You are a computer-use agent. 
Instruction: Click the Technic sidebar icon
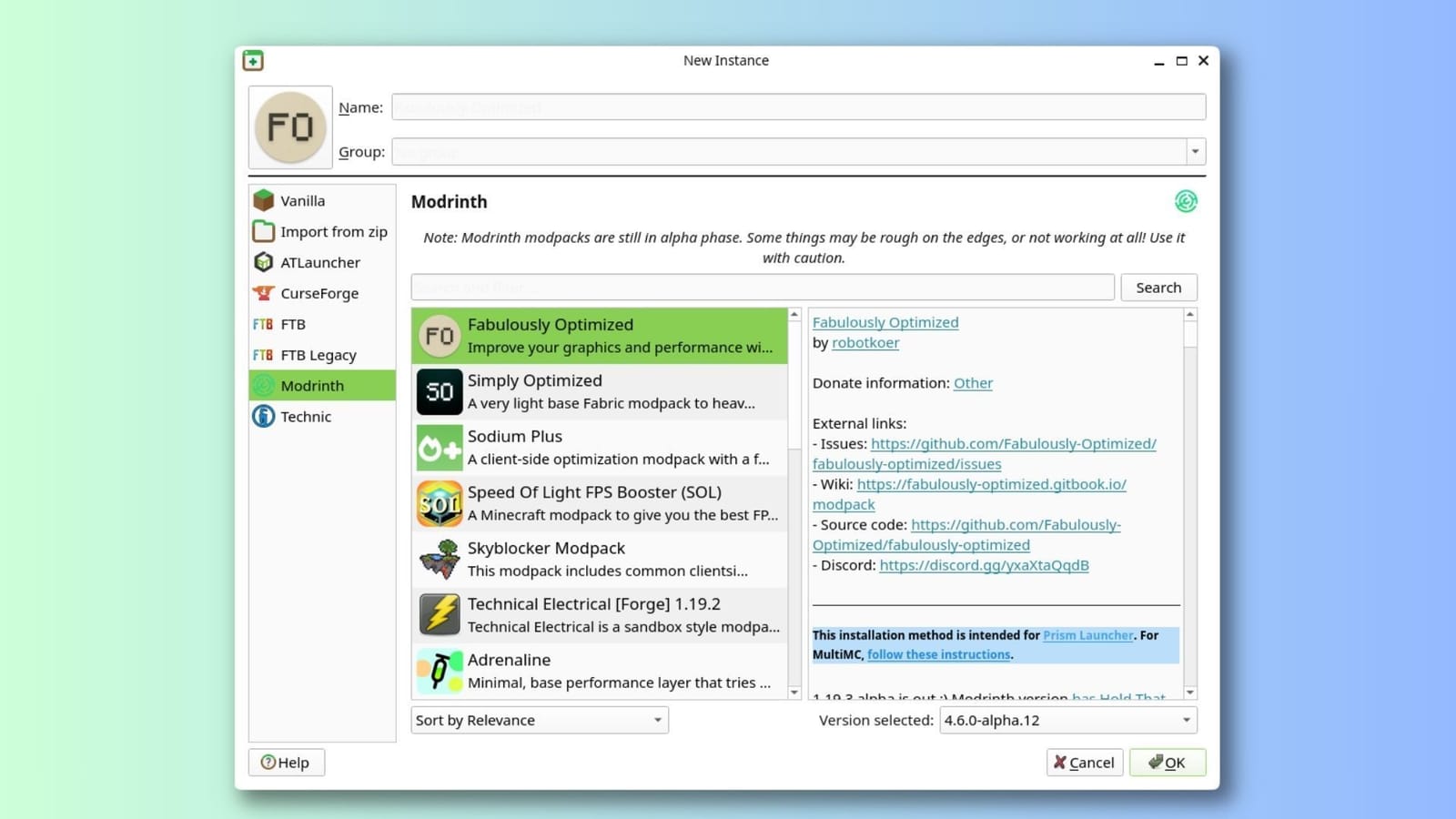click(x=264, y=417)
